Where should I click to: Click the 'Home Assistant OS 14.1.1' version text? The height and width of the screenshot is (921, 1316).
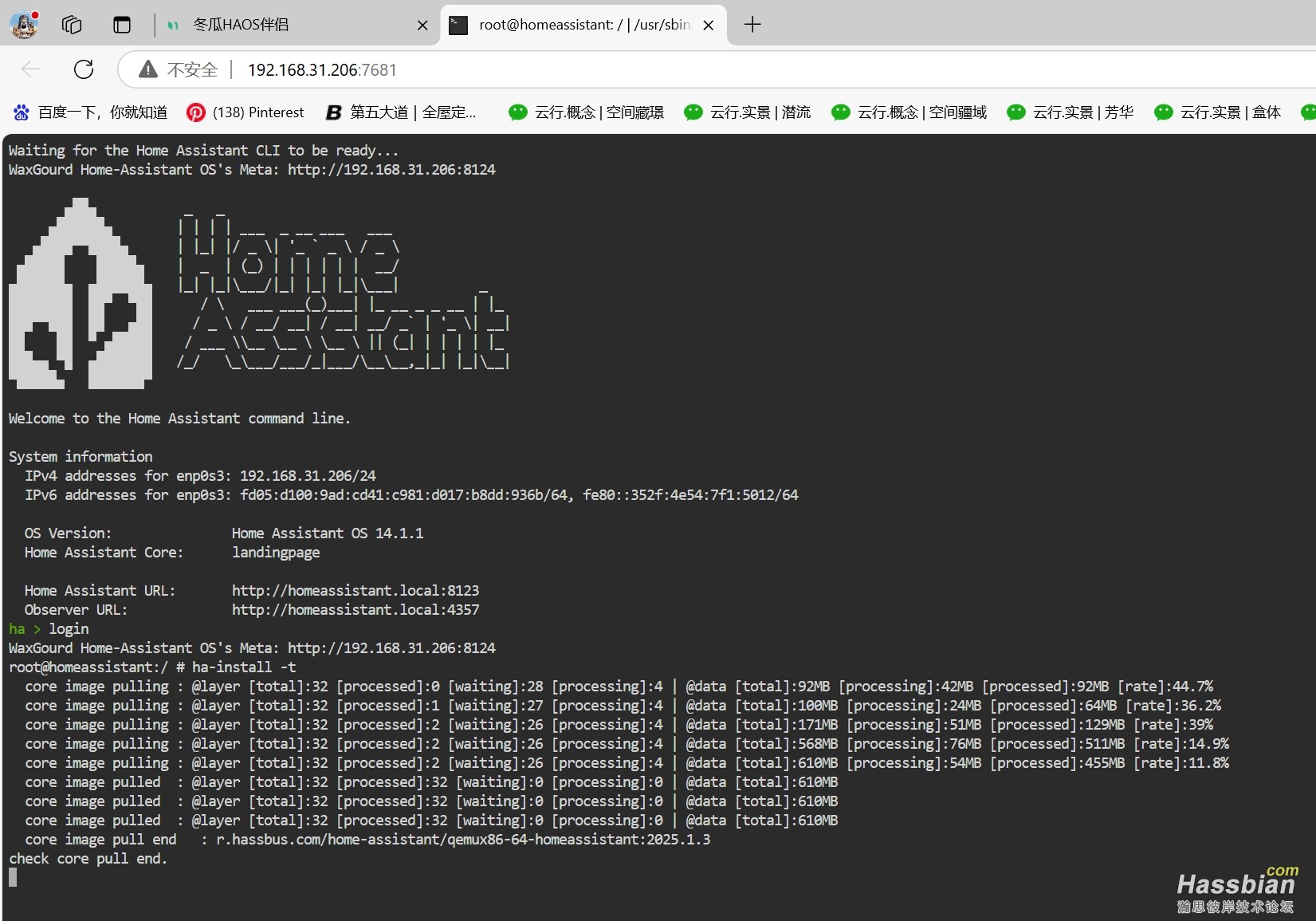tap(328, 533)
